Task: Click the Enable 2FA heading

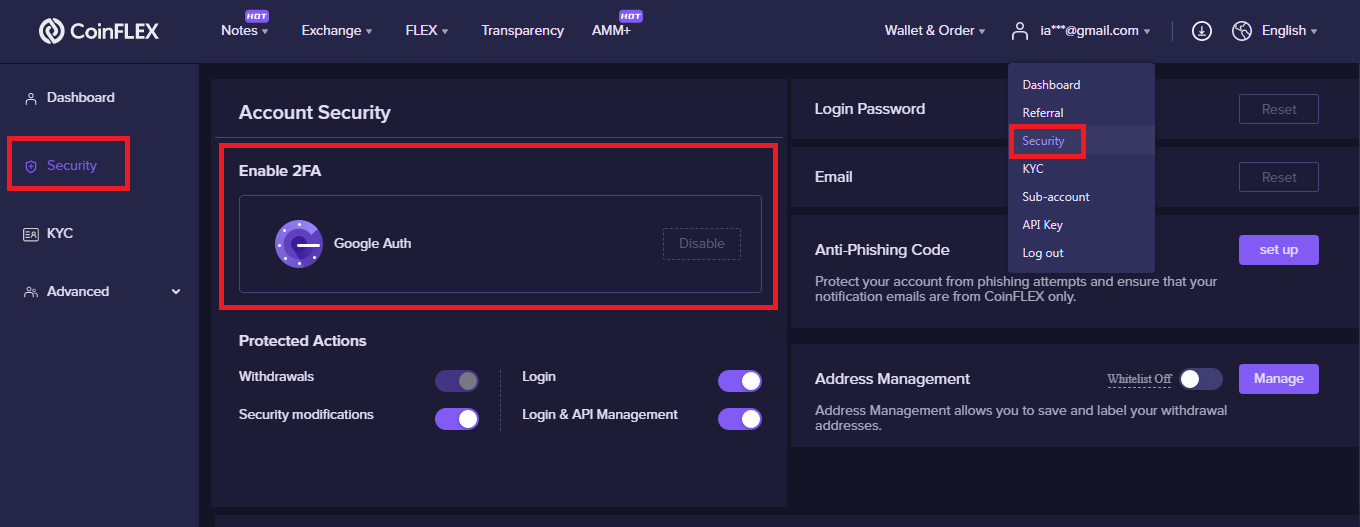Action: 280,172
